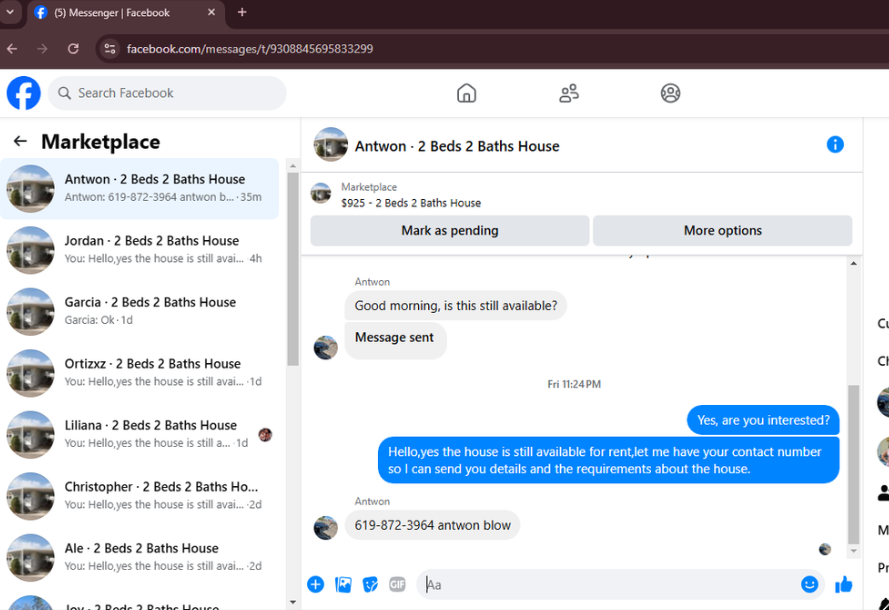Click Liliana's small seen avatar
889x610 pixels.
(265, 434)
